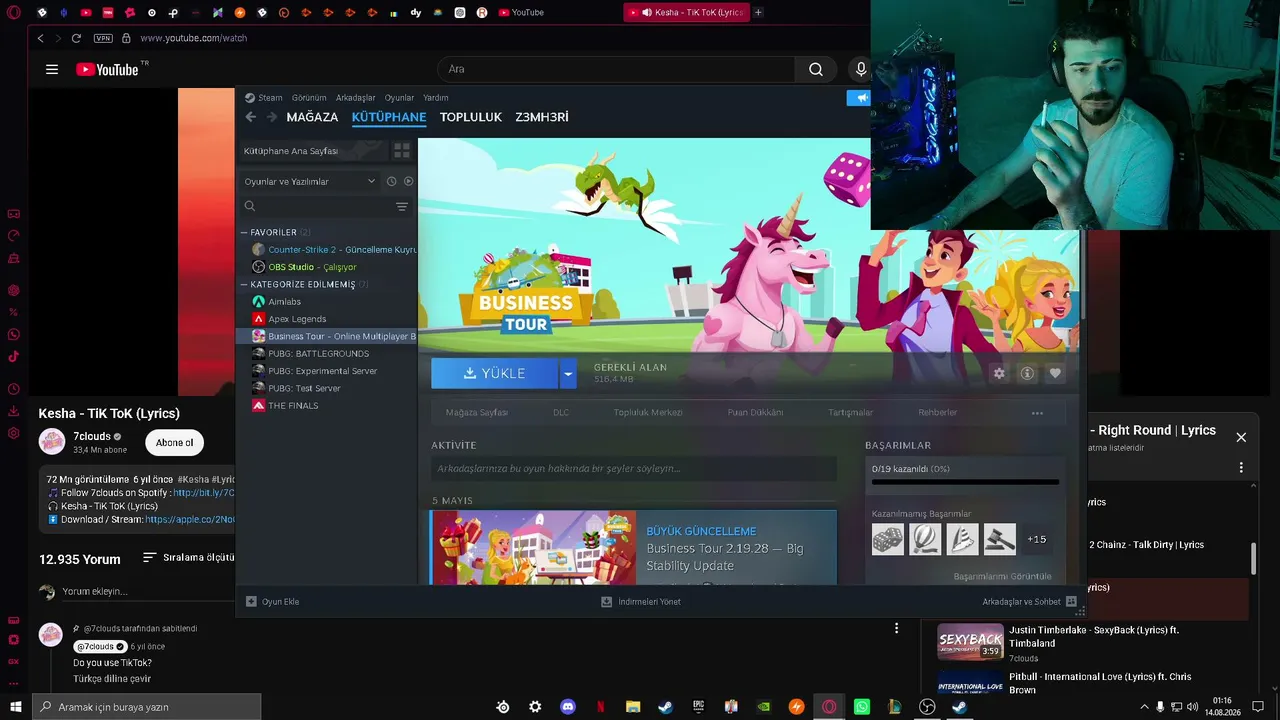Open the Yardım menu

435,98
